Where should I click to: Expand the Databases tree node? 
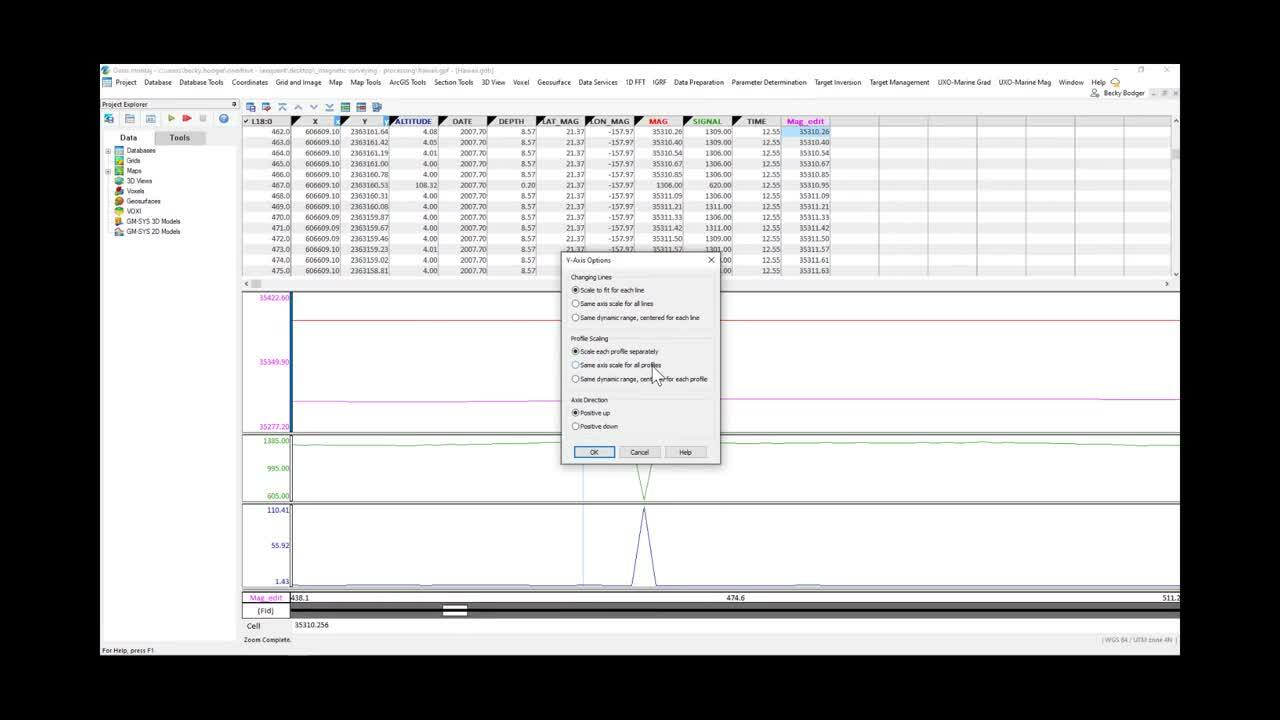(x=107, y=151)
